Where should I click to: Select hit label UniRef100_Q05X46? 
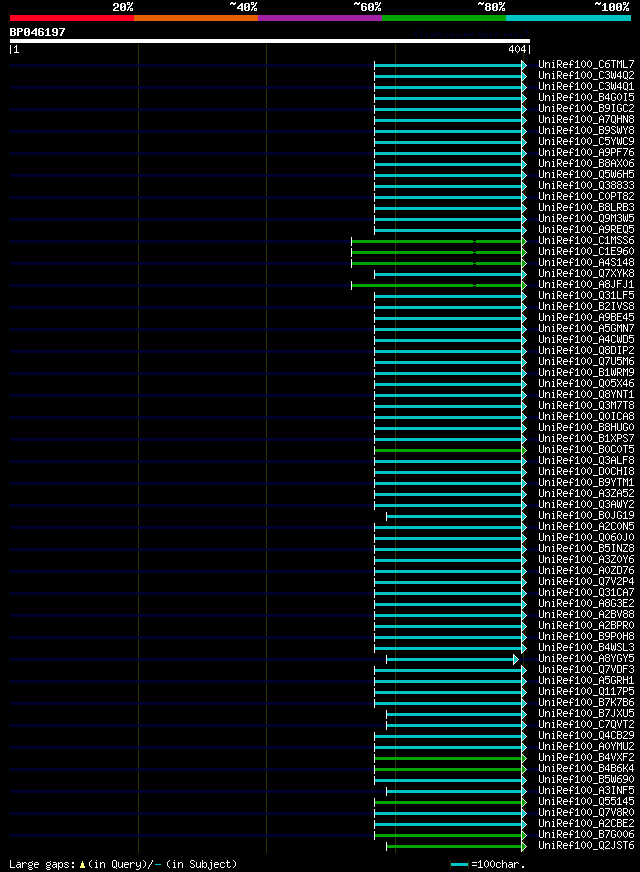click(x=586, y=384)
